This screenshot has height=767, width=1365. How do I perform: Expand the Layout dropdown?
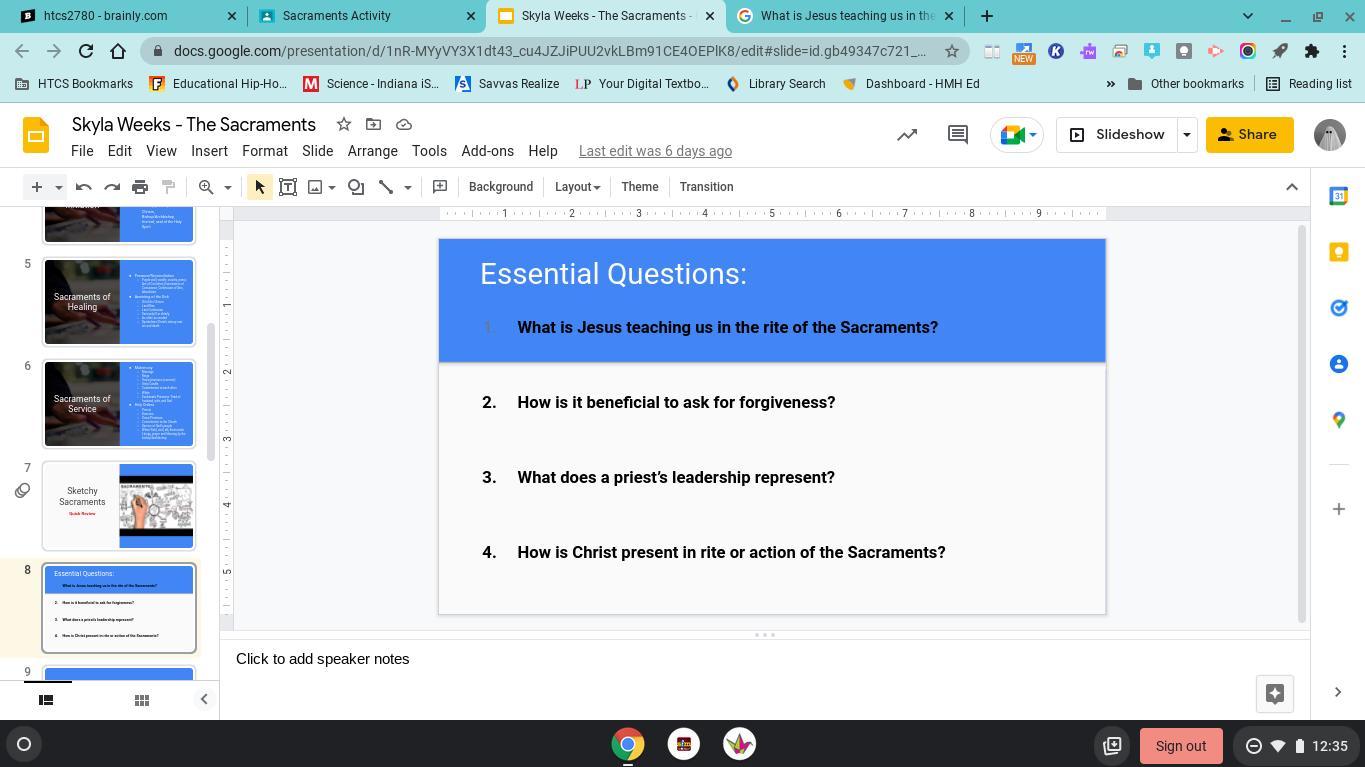tap(577, 187)
